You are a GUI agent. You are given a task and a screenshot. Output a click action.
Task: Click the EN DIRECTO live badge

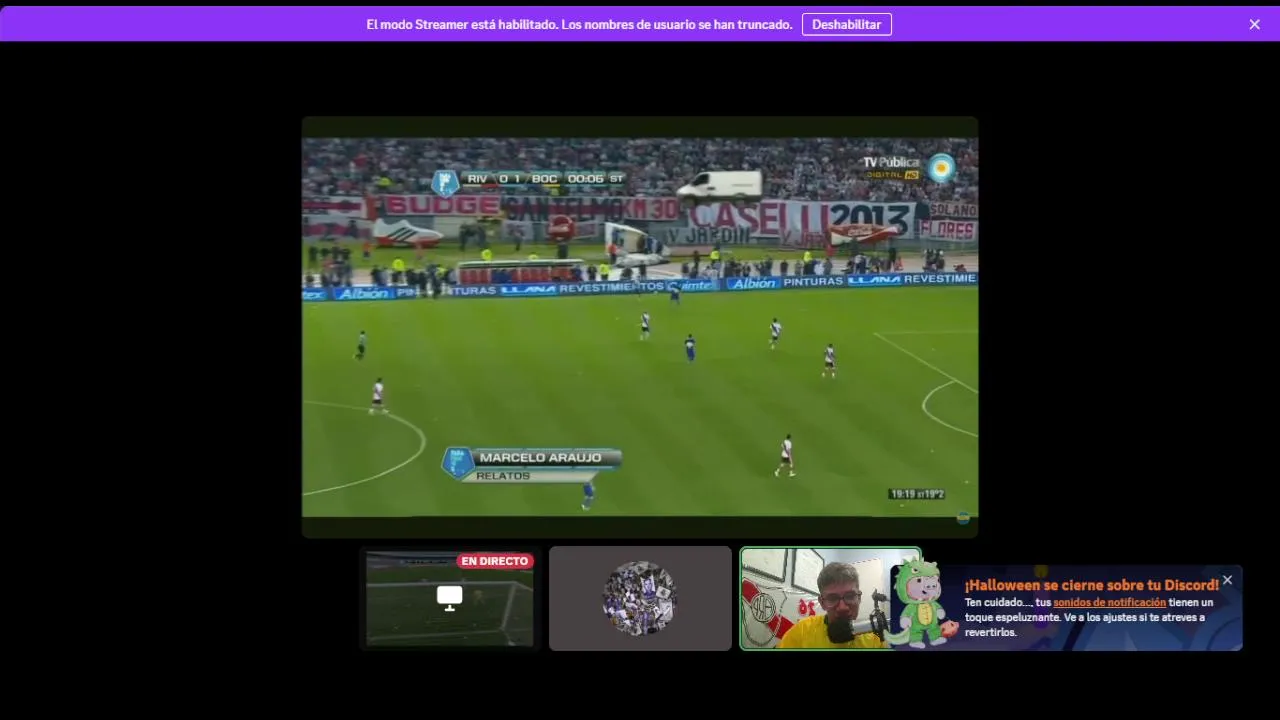[x=495, y=561]
